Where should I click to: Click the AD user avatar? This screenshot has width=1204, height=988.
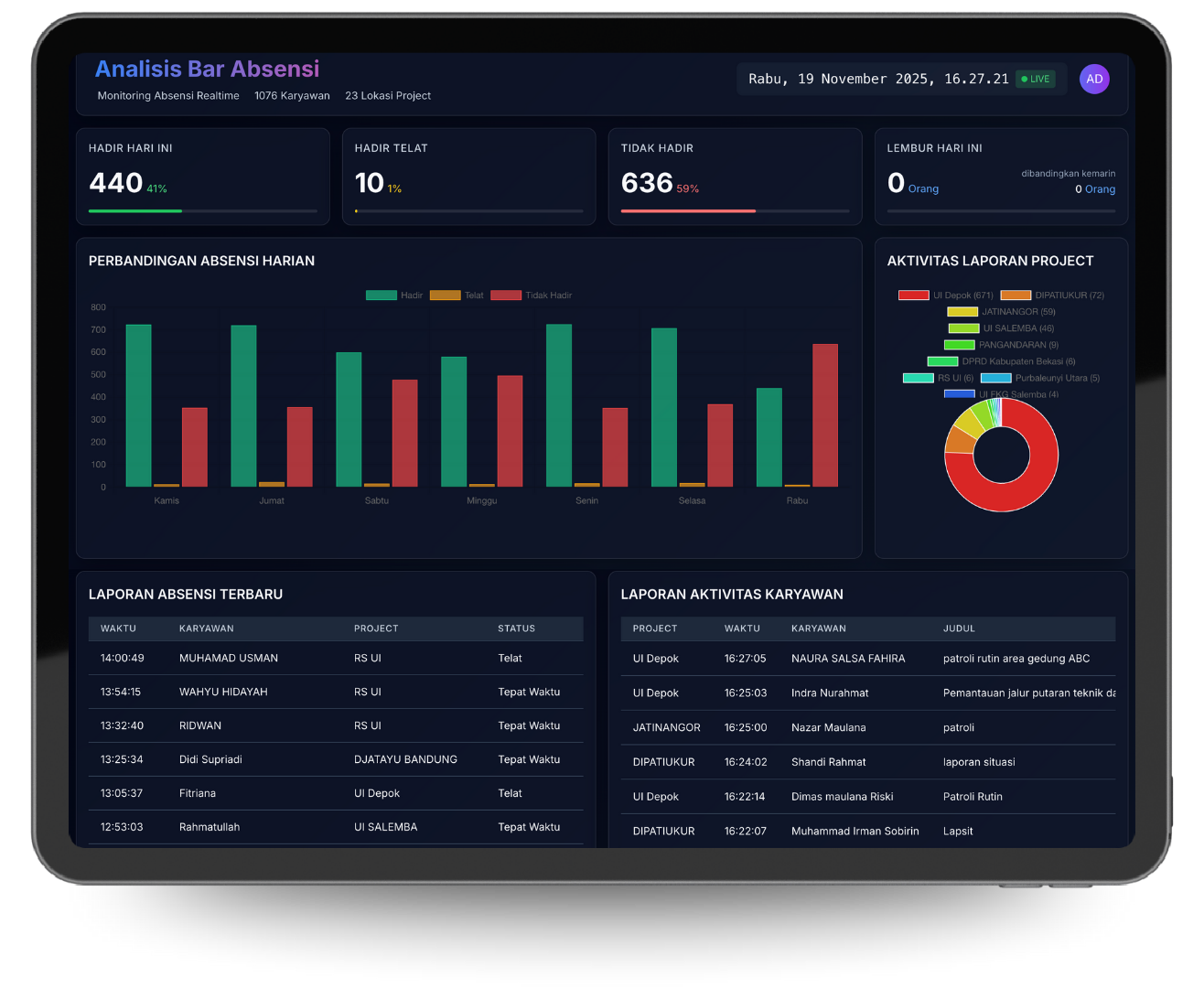(x=1094, y=80)
